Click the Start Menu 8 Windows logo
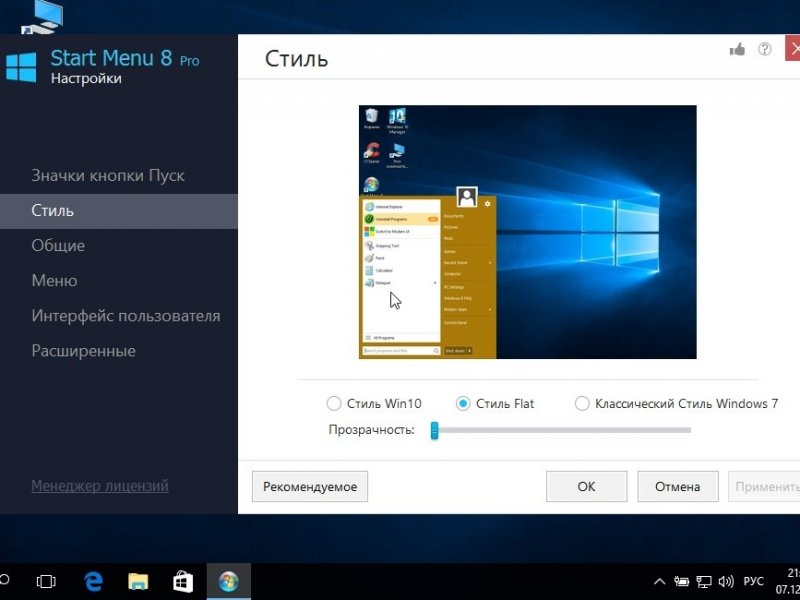The height and width of the screenshot is (600, 800). click(x=21, y=67)
